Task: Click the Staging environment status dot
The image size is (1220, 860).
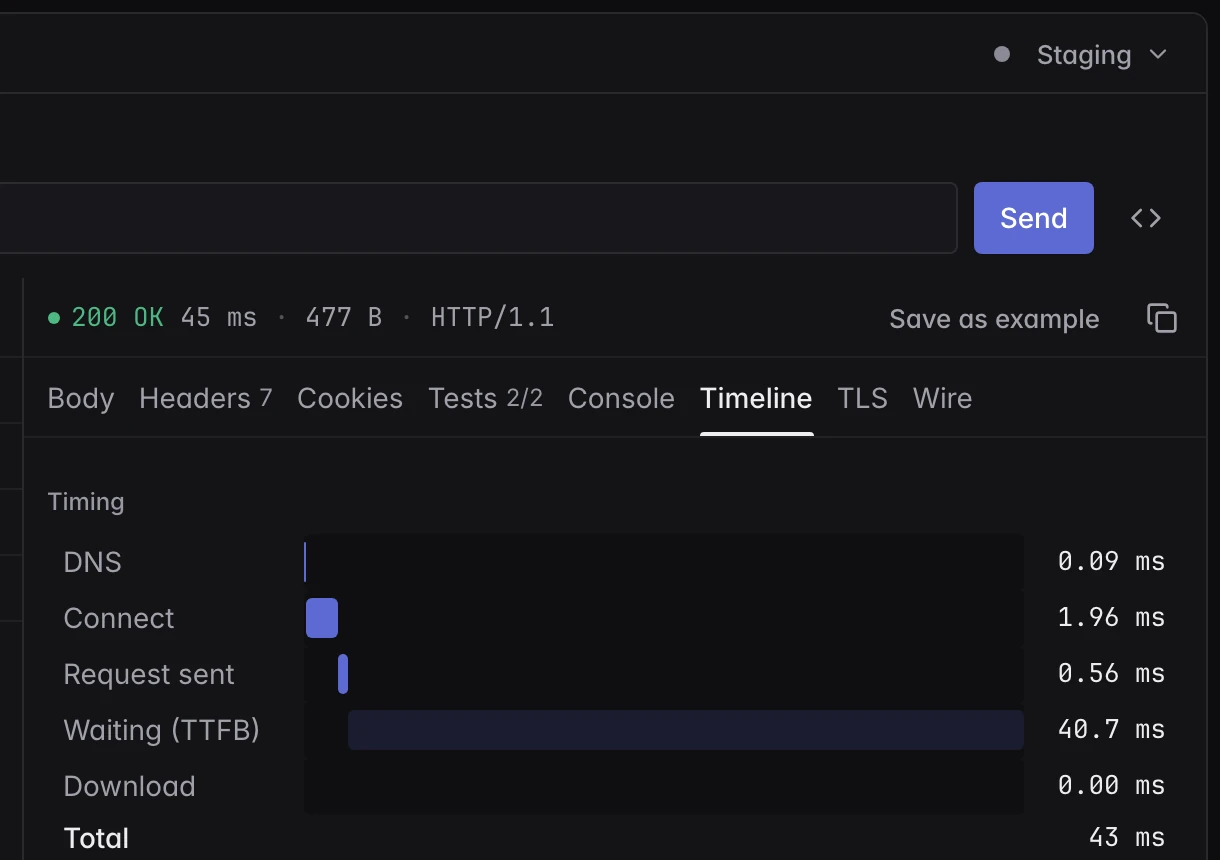Action: pos(1002,55)
